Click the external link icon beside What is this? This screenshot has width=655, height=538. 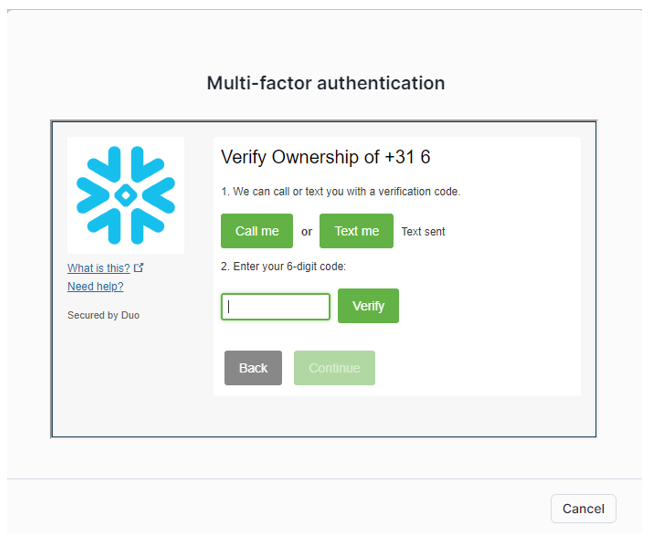(139, 268)
